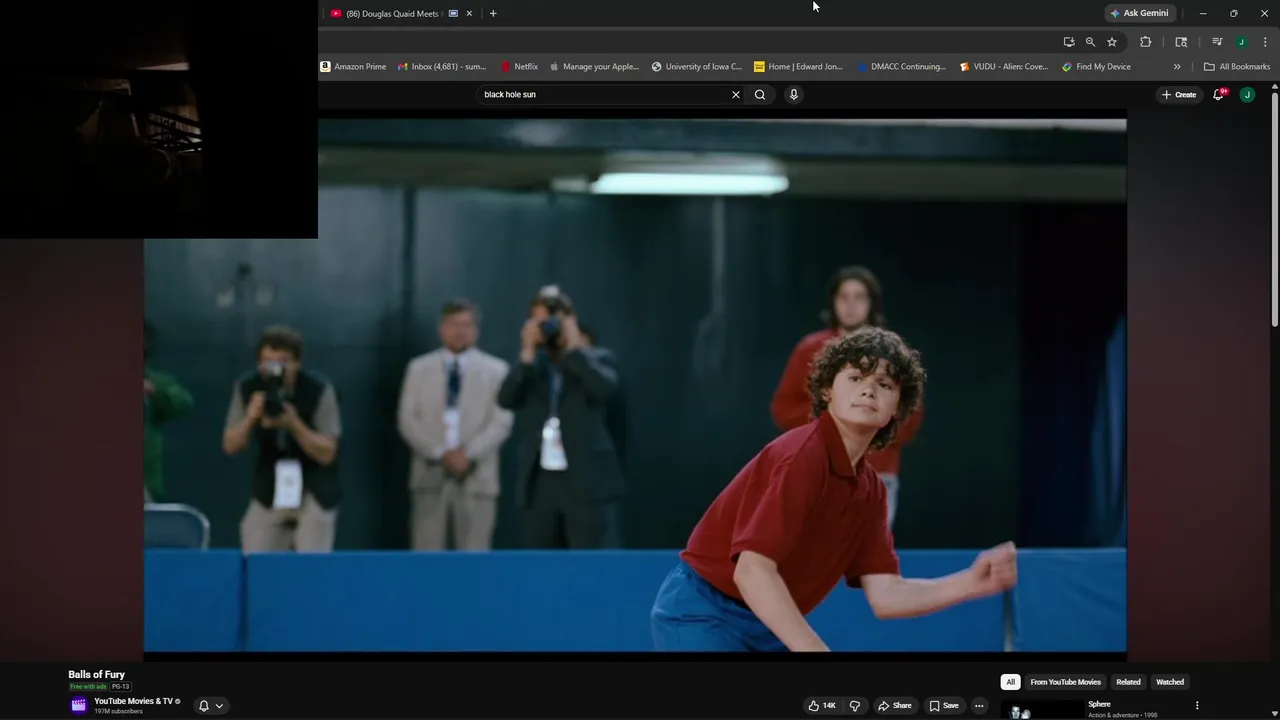This screenshot has height=720, width=1280.
Task: Open the YouTube Create button
Action: tap(1179, 95)
